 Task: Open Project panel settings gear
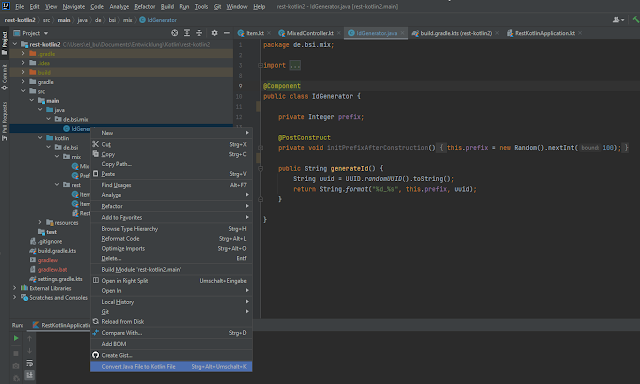click(214, 33)
